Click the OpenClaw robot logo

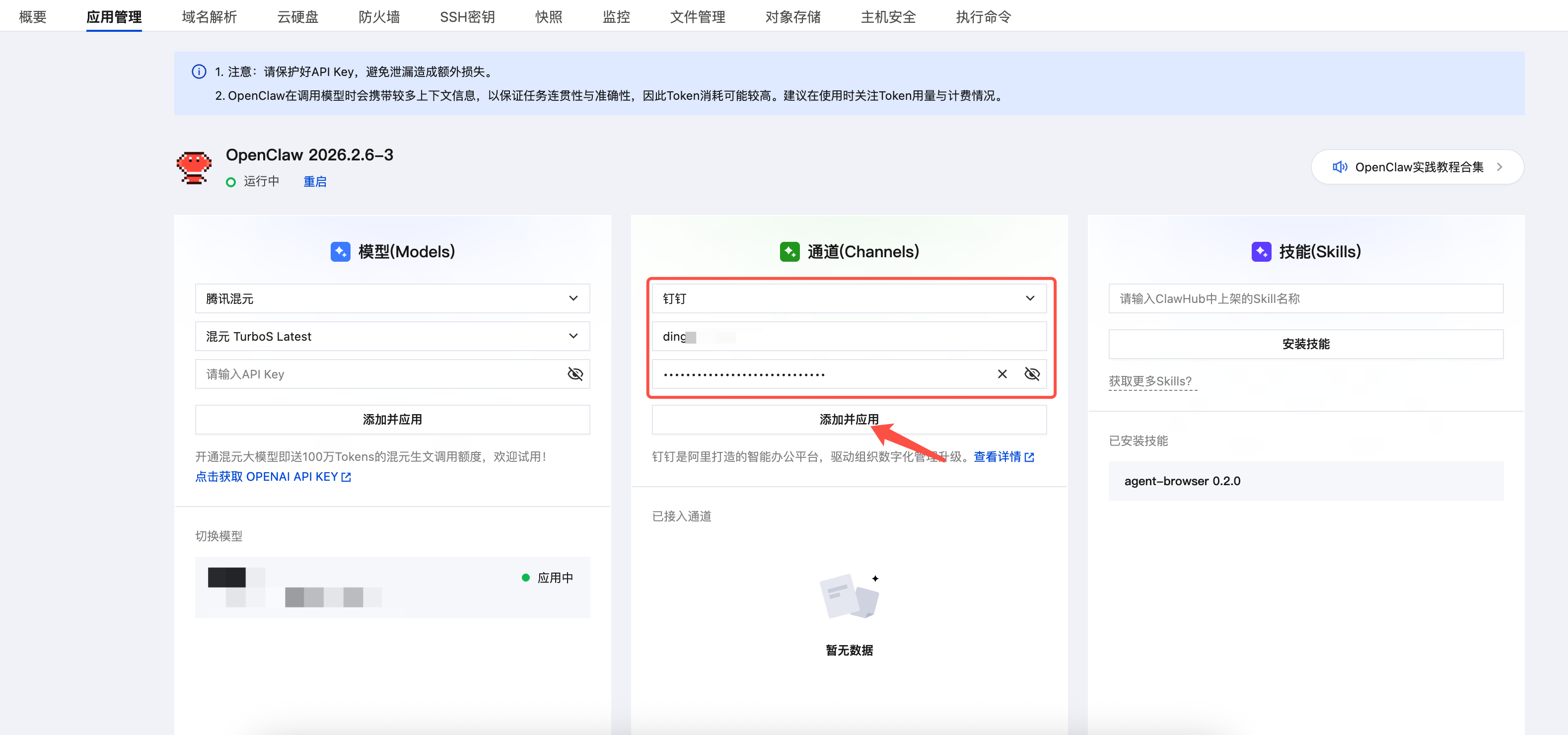(194, 167)
